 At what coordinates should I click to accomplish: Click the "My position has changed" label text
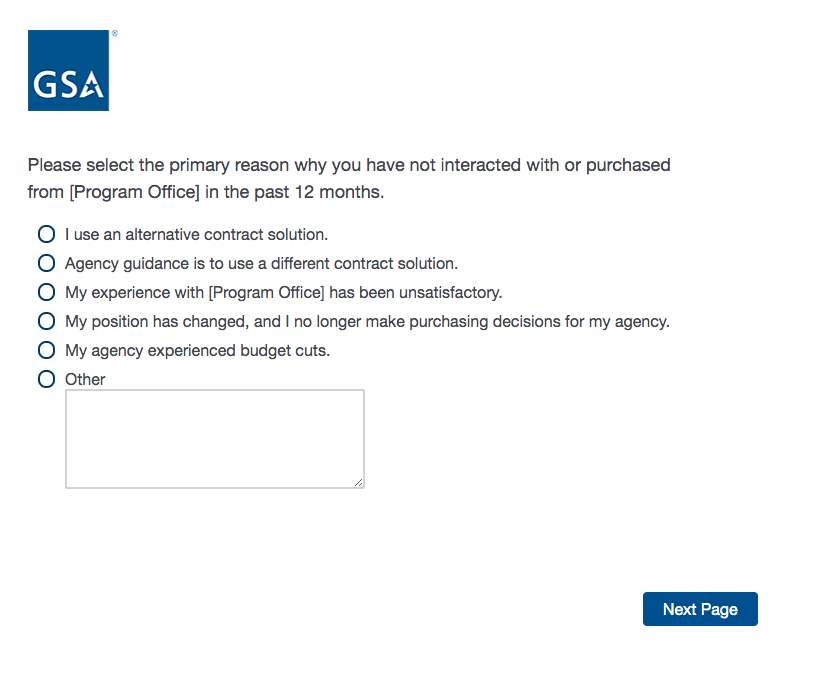(x=367, y=322)
